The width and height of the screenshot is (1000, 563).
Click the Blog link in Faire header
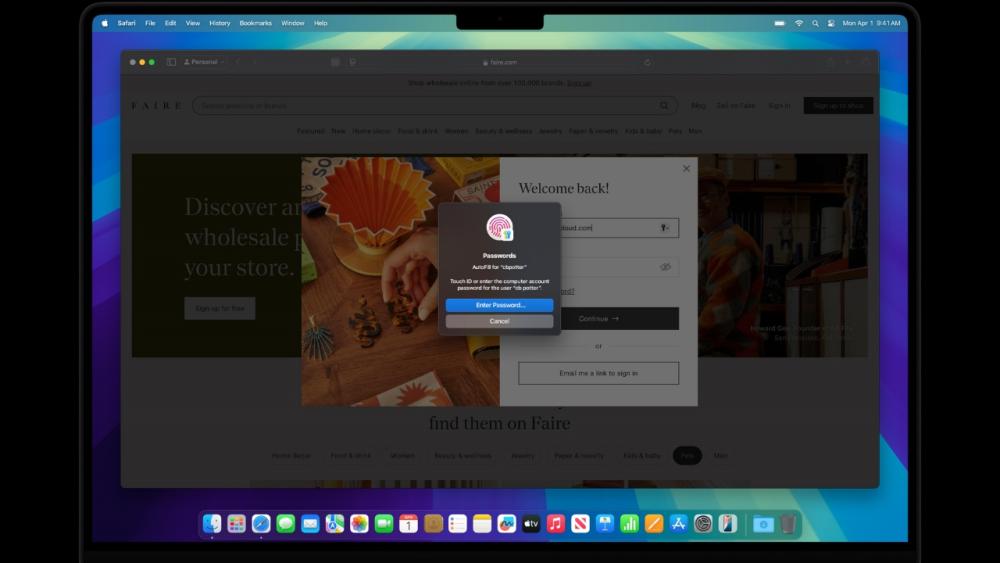tap(698, 106)
